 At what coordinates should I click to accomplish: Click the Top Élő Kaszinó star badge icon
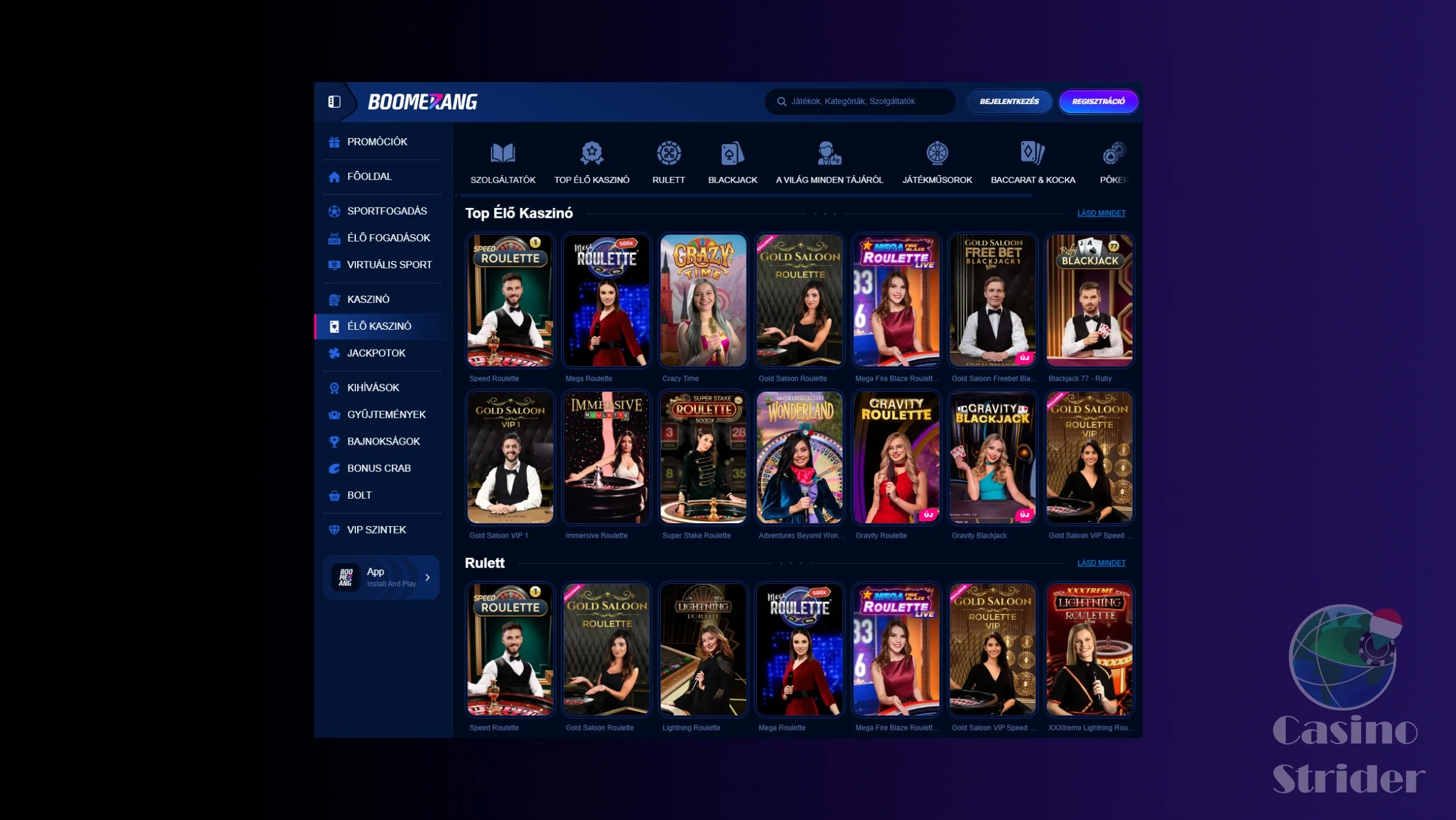pyautogui.click(x=591, y=153)
